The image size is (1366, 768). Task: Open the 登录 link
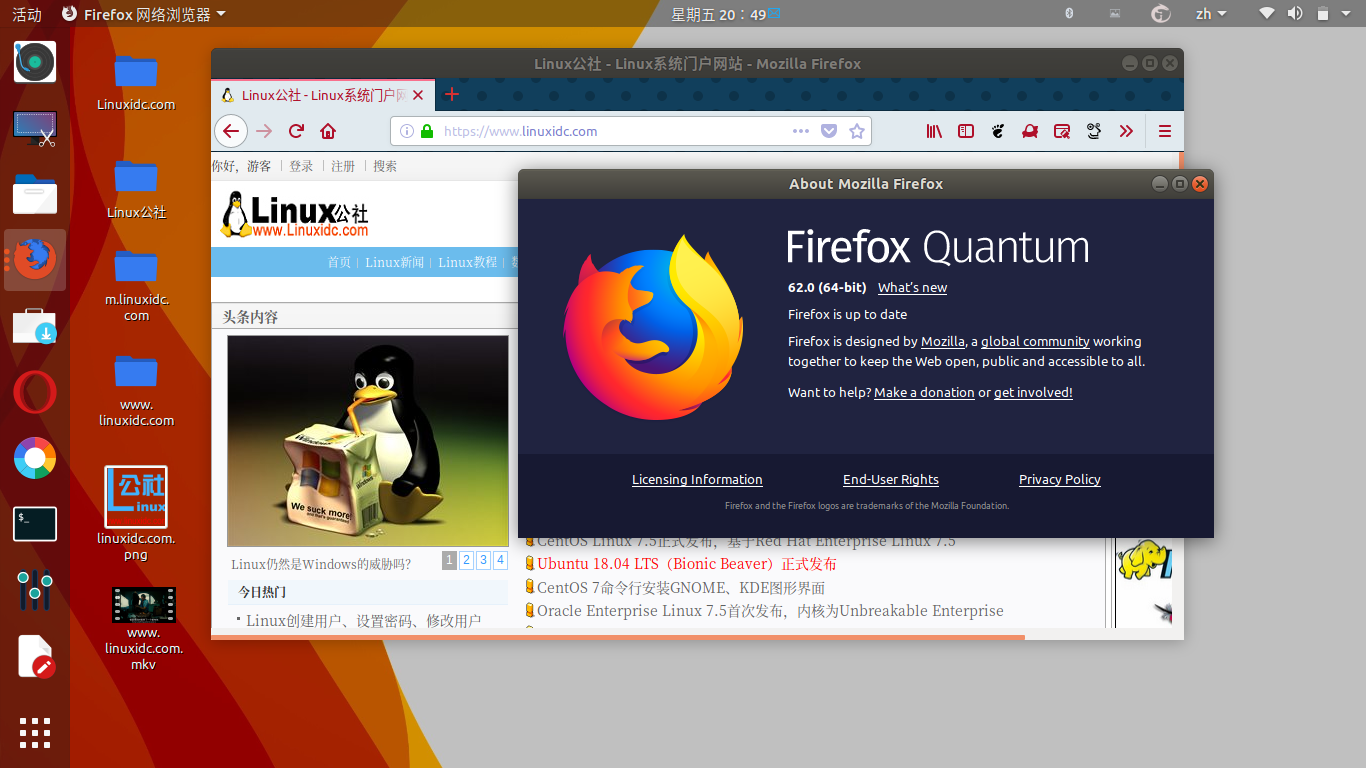tap(301, 166)
